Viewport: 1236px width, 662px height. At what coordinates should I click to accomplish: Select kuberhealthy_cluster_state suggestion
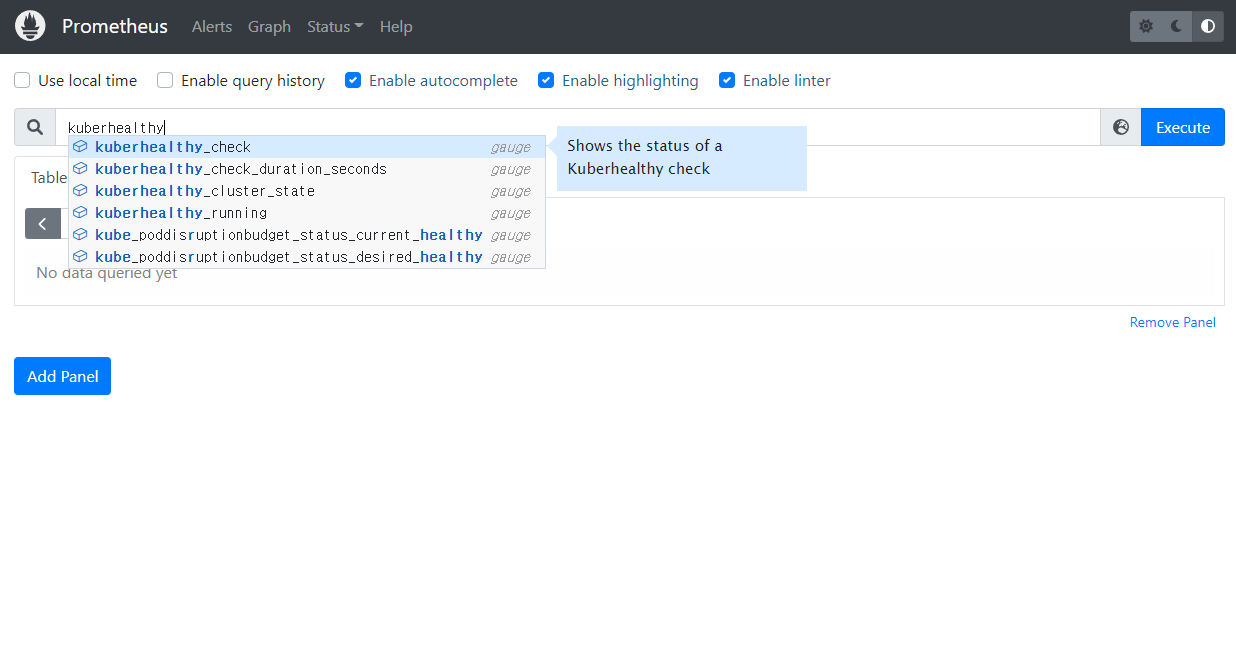tap(307, 191)
